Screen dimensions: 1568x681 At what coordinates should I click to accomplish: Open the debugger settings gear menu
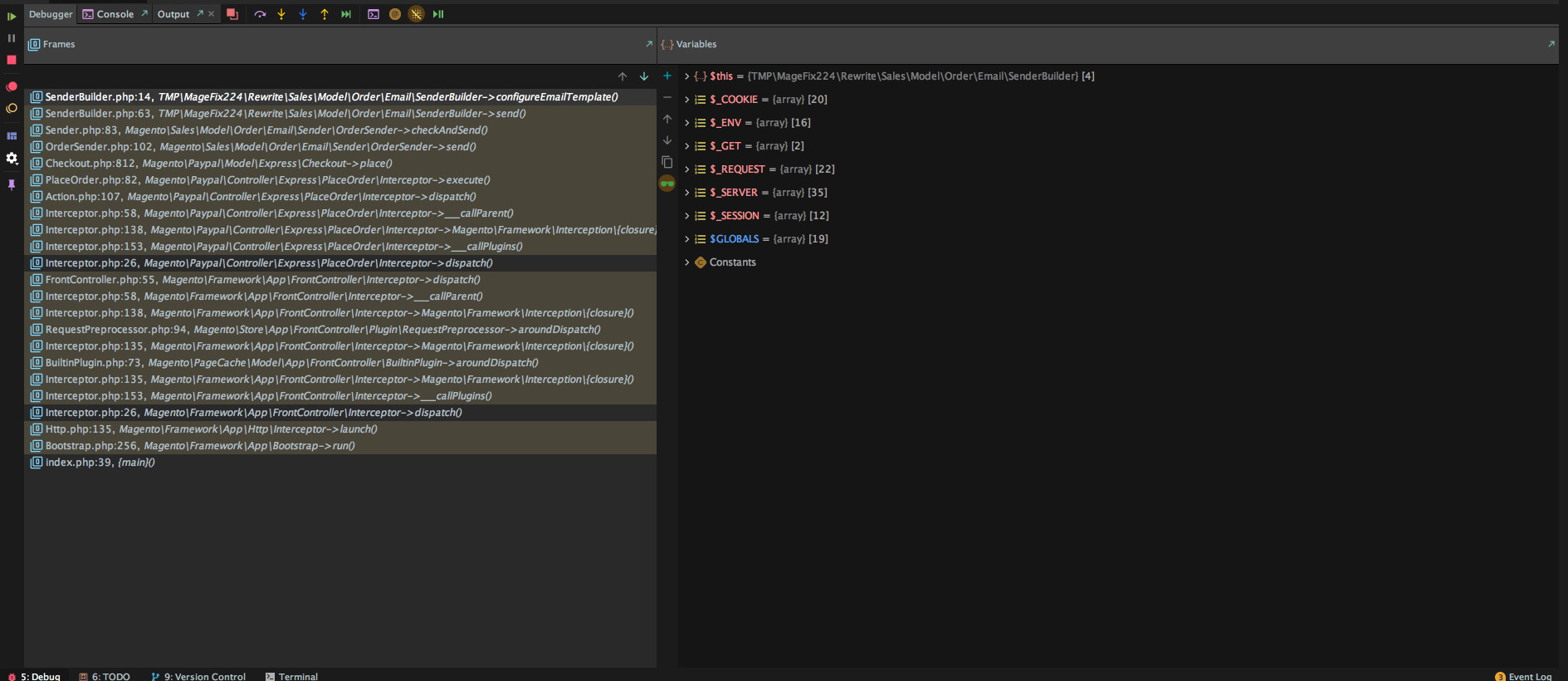pyautogui.click(x=12, y=158)
